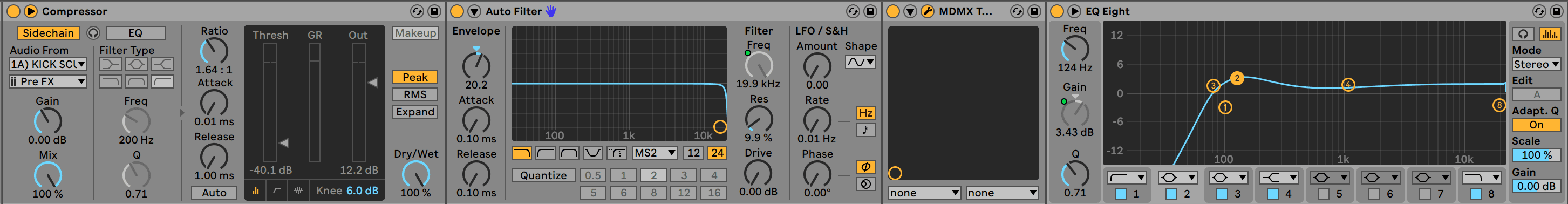Open the LFO Shape waveform dropdown
Screen dimensions: 1568x204
(x=860, y=62)
